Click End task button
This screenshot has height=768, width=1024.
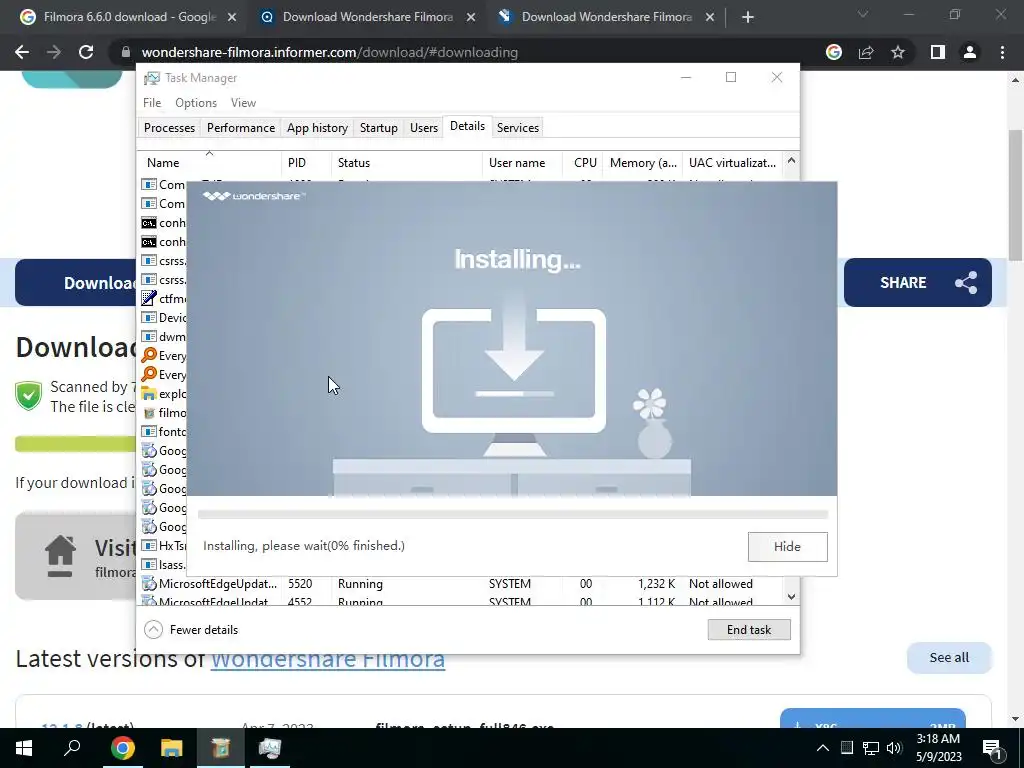pyautogui.click(x=749, y=630)
